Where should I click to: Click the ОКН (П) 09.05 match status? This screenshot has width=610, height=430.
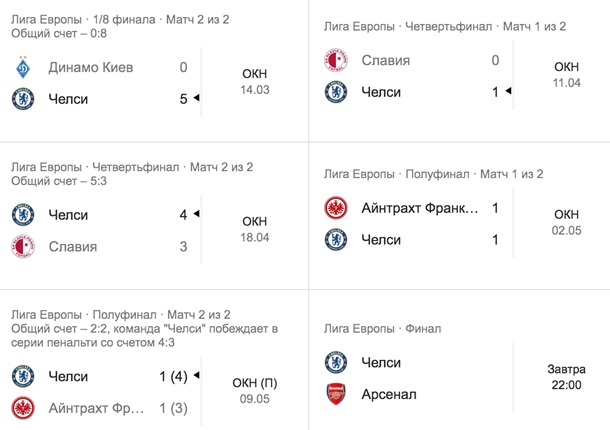point(254,392)
